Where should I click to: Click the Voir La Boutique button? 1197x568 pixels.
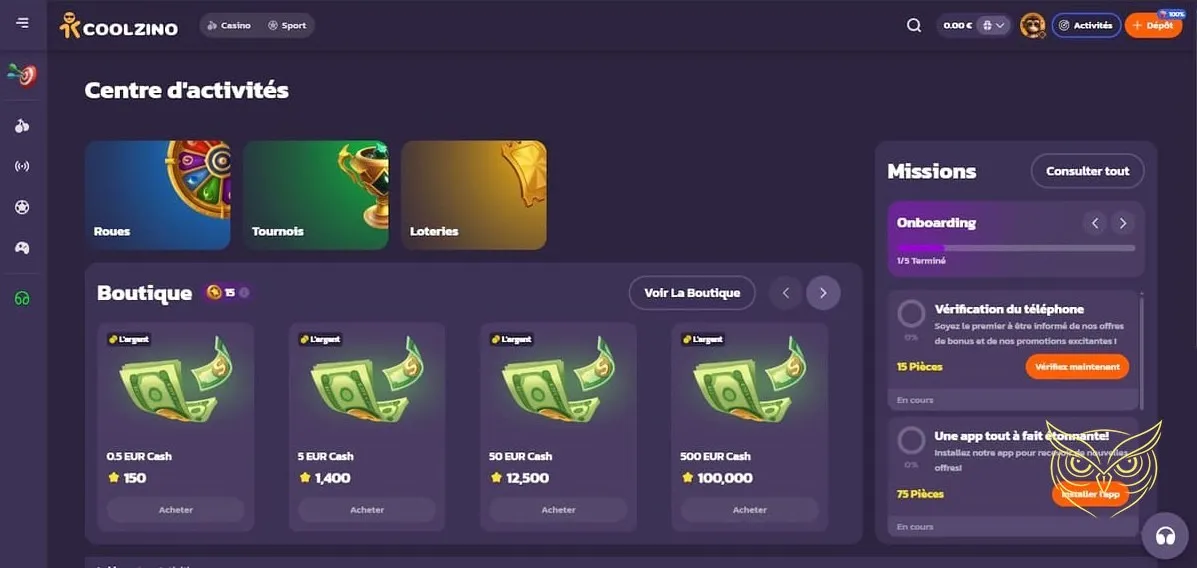coord(692,292)
